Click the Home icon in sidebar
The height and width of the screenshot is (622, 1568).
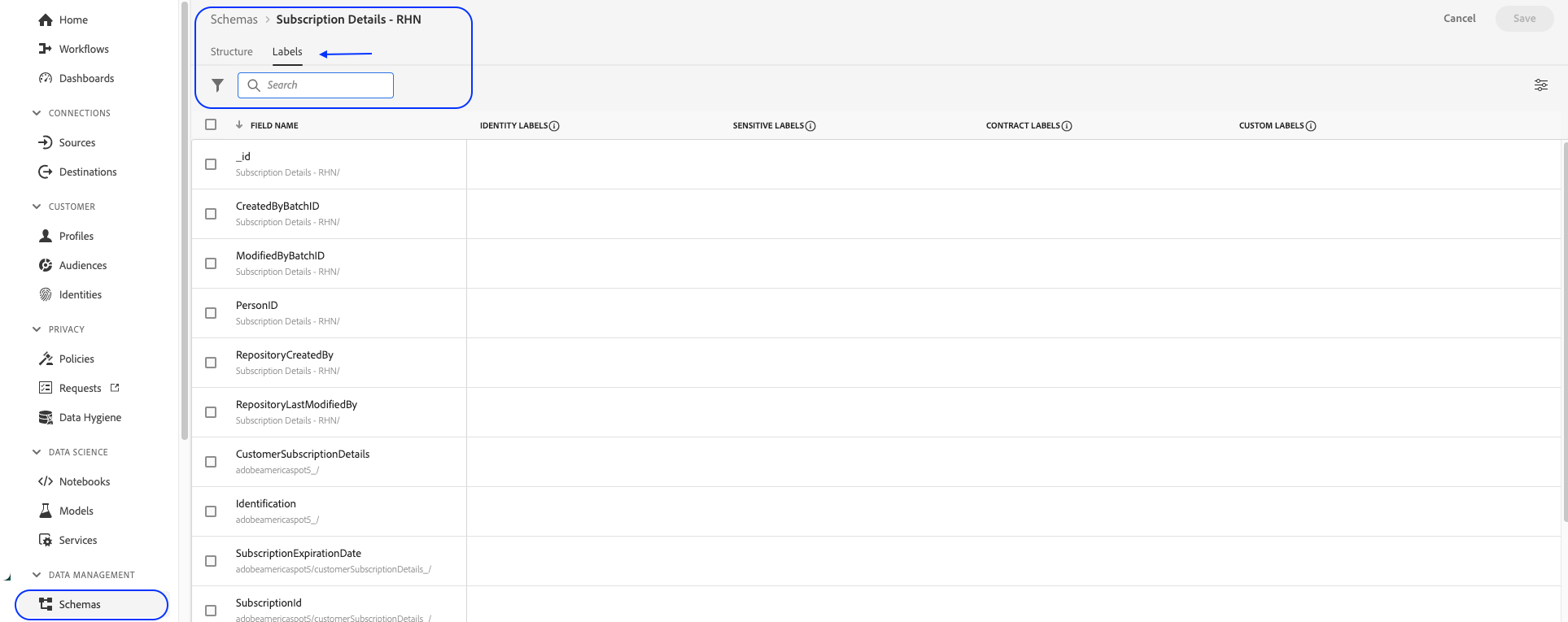click(x=46, y=20)
